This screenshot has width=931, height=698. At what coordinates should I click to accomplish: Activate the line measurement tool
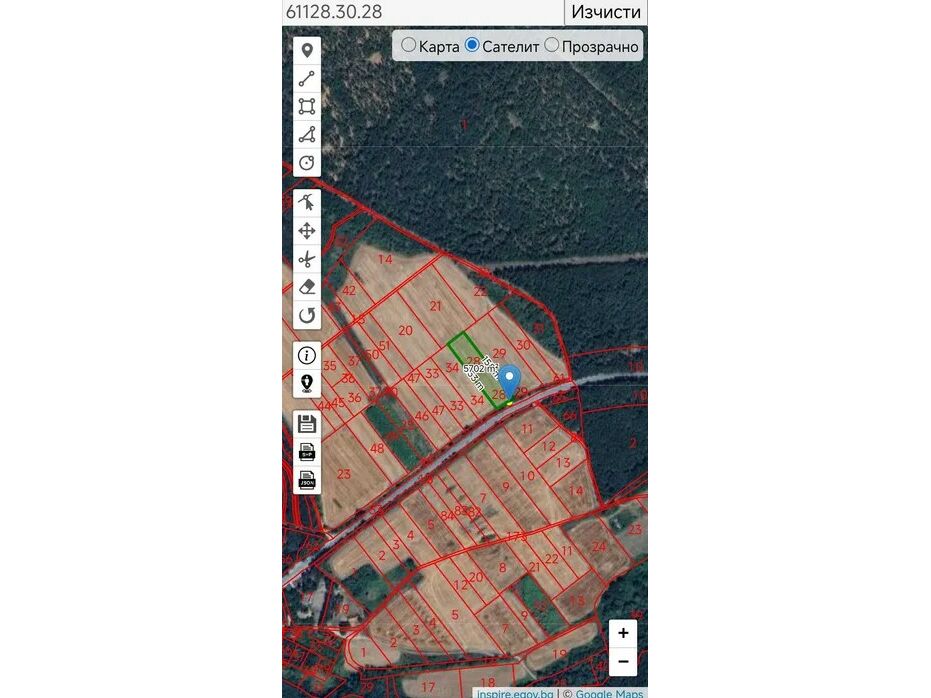(x=307, y=78)
